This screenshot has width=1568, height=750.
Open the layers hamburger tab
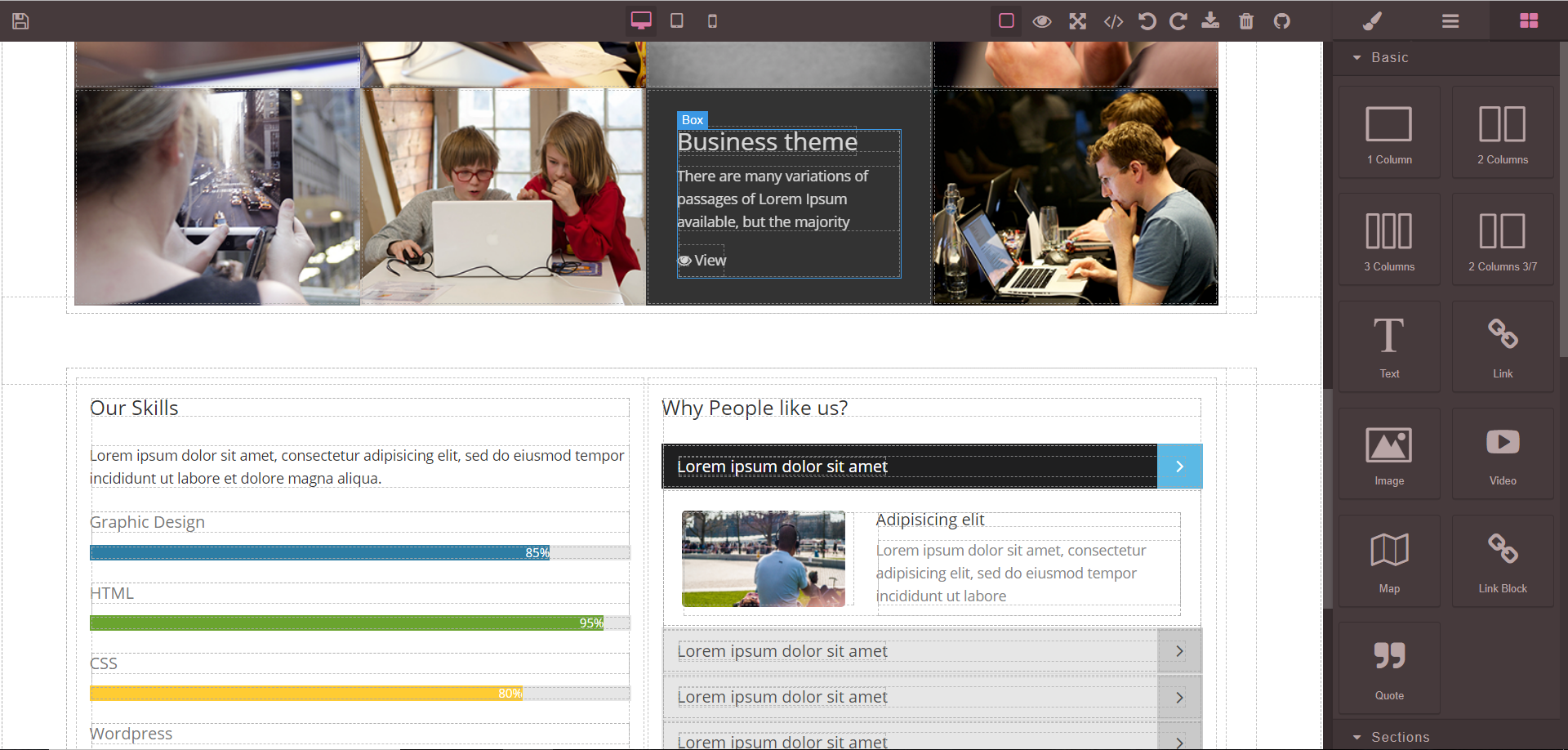[1450, 21]
